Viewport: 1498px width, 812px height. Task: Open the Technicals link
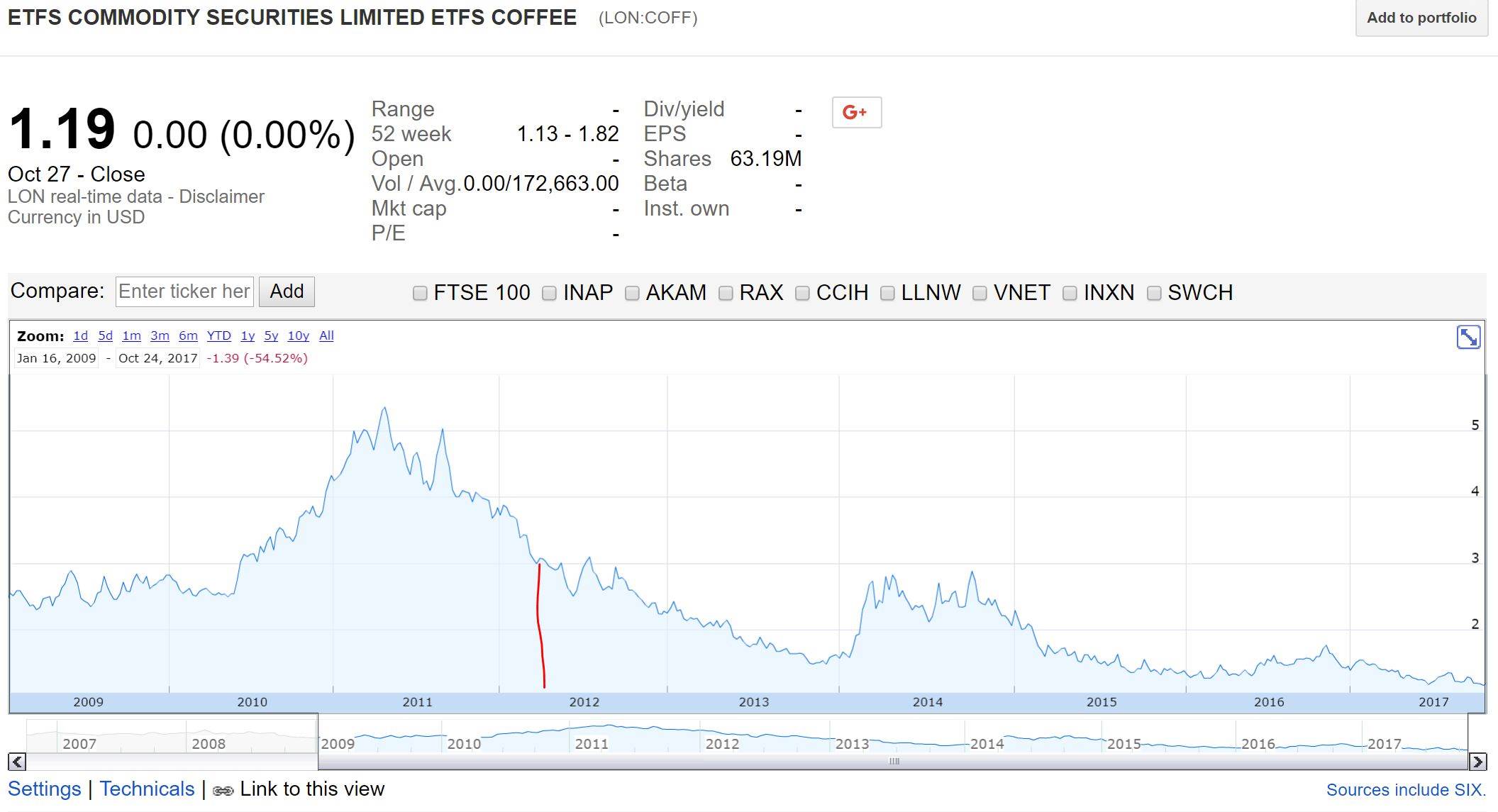147,789
